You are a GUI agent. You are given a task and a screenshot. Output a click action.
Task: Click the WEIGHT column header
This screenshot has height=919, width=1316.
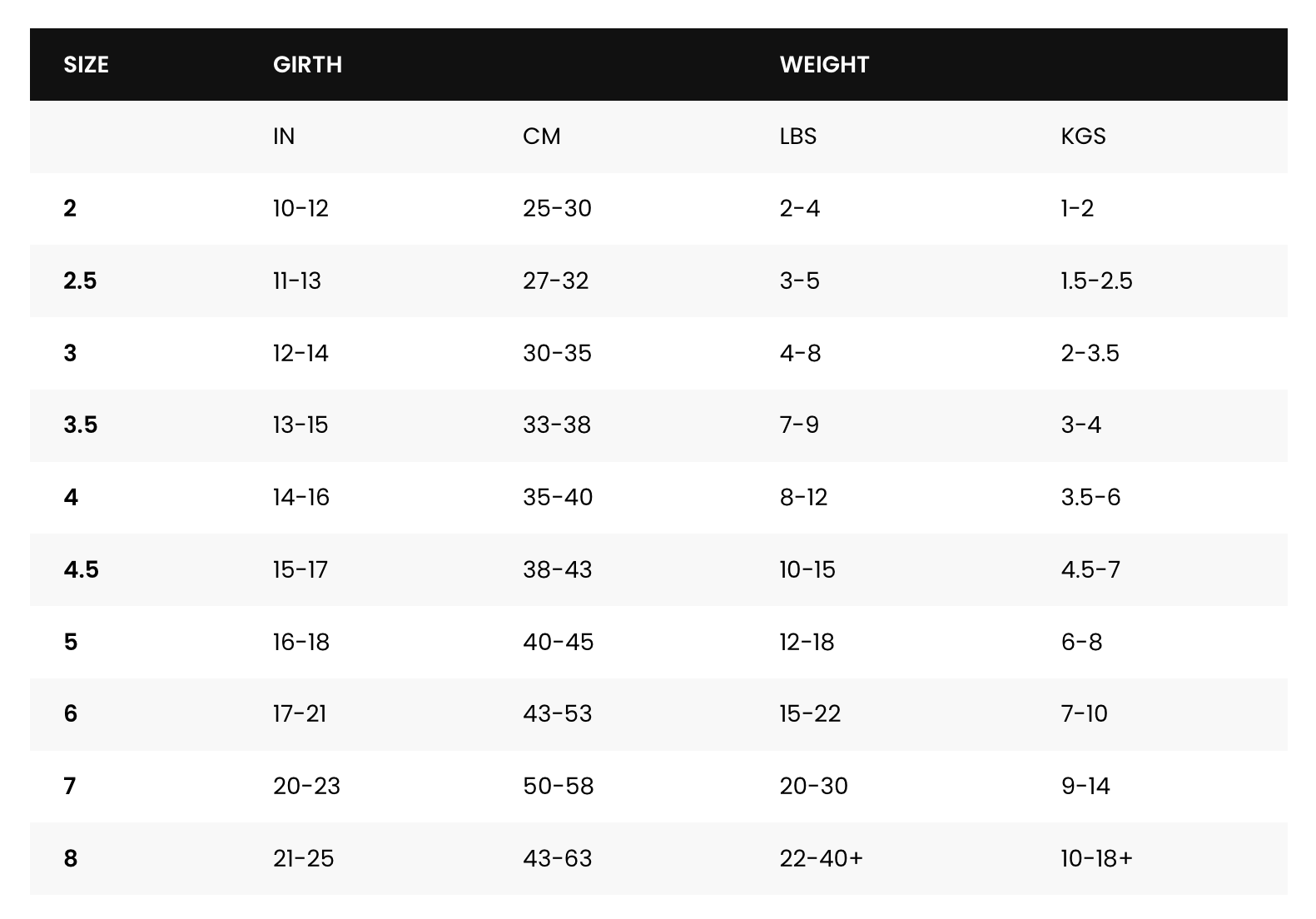click(x=824, y=65)
